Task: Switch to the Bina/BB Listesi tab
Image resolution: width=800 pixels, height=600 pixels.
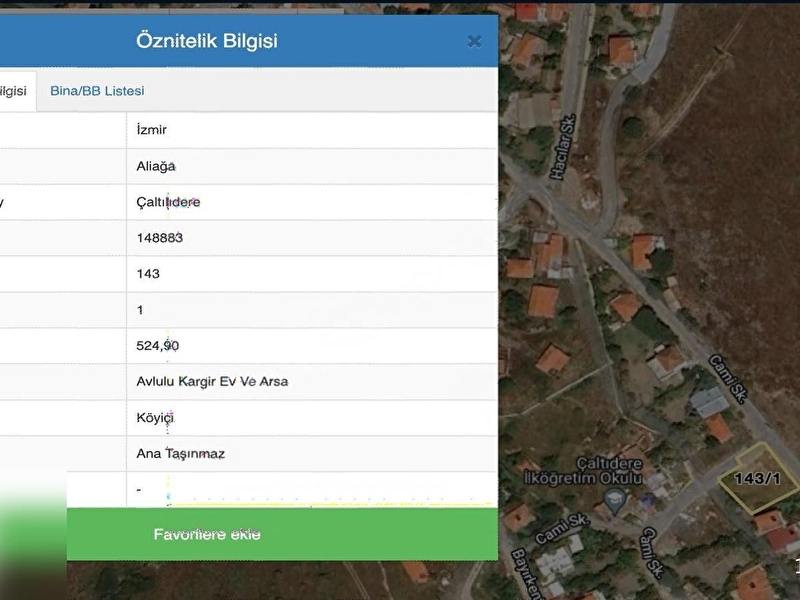Action: point(97,91)
